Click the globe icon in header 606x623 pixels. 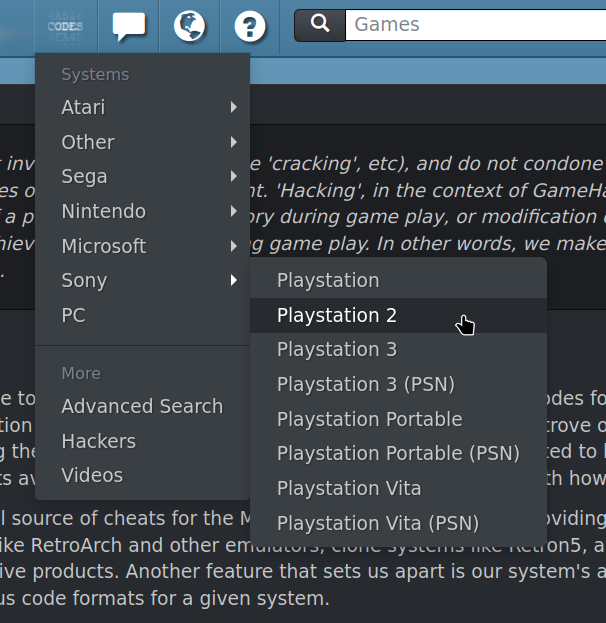pyautogui.click(x=190, y=26)
